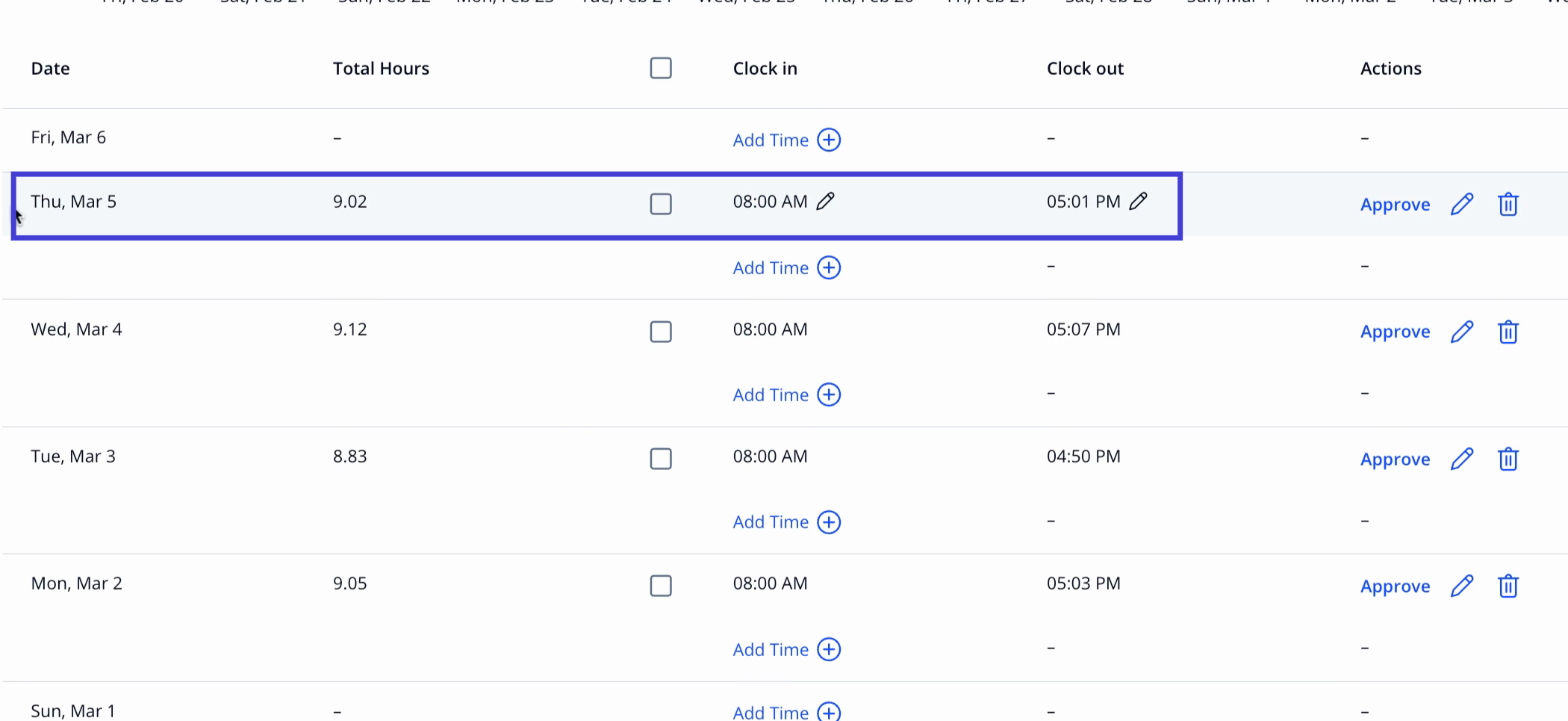The image size is (1568, 721).
Task: Click the 08:00 AM clock-in on Thu, Mar 5
Action: (x=770, y=202)
